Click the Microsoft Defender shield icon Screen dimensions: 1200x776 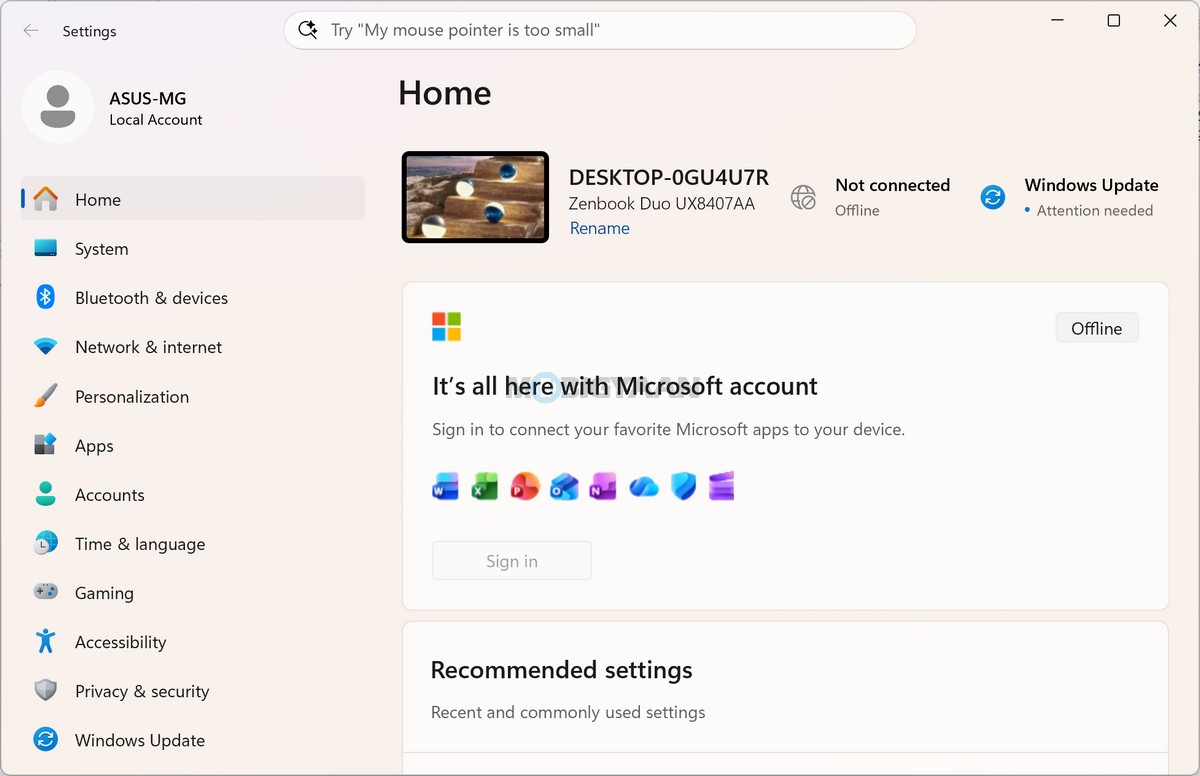point(683,487)
